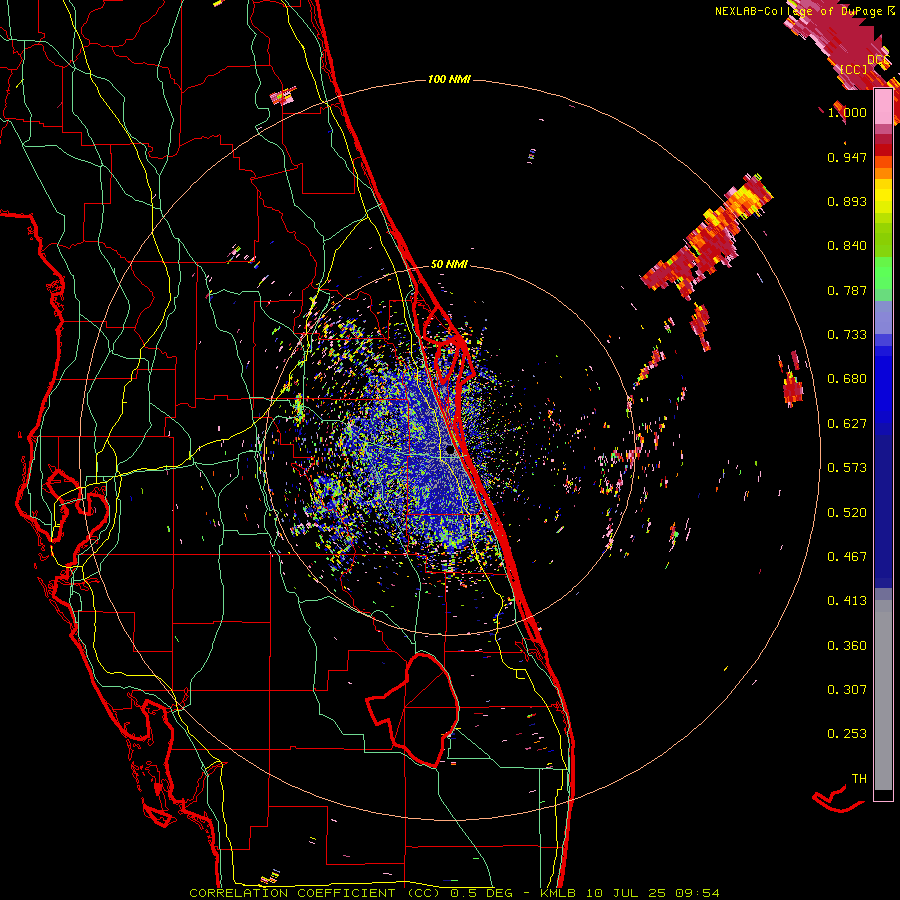Click the TH threshold label on legend
The image size is (900, 900).
[x=859, y=779]
